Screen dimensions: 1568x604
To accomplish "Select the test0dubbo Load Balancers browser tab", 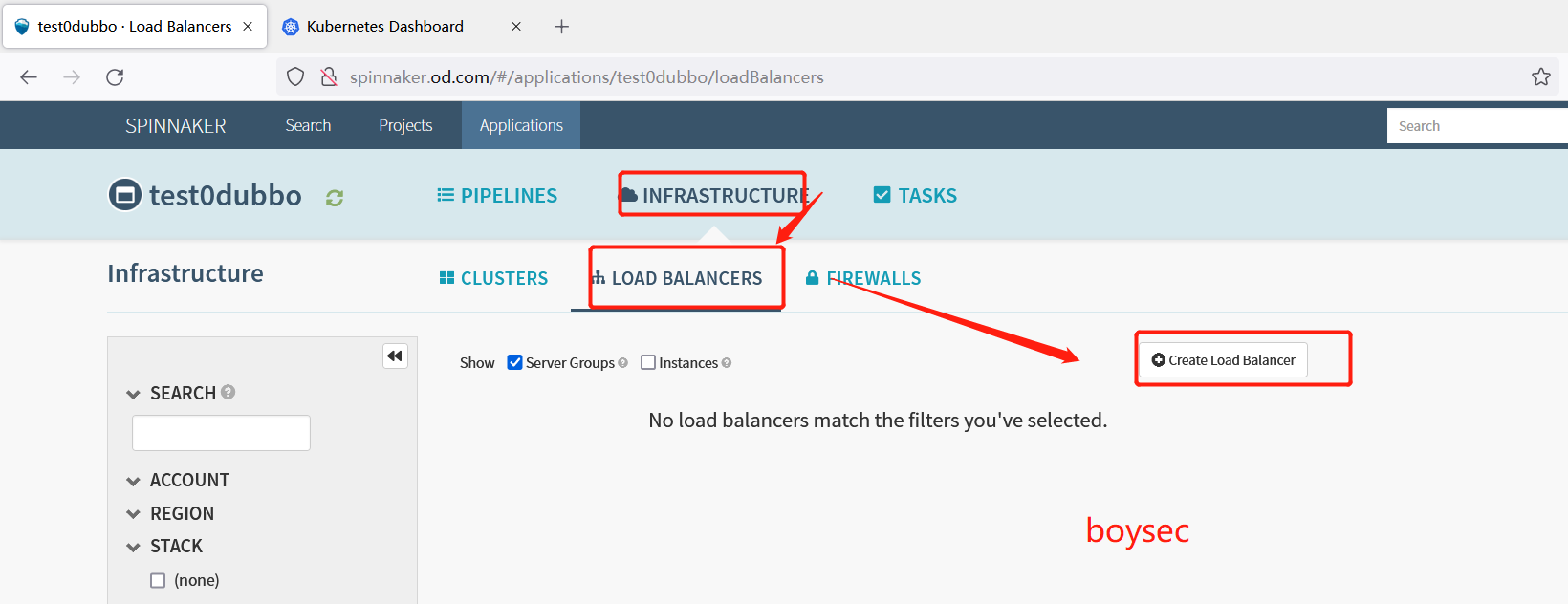I will pyautogui.click(x=135, y=27).
